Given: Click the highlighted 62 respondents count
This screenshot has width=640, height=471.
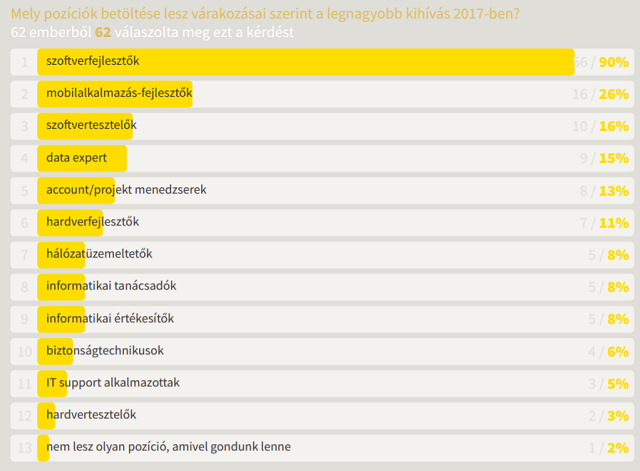Looking at the screenshot, I should coord(103,32).
